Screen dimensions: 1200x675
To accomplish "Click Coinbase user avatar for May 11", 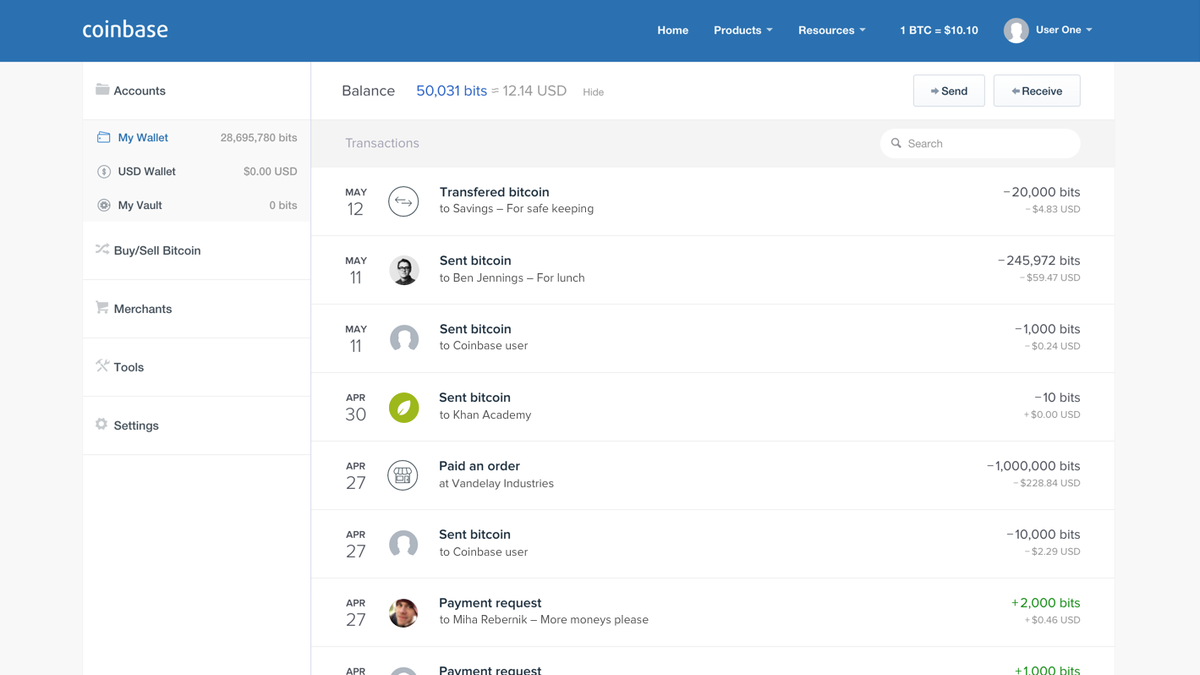I will [404, 339].
